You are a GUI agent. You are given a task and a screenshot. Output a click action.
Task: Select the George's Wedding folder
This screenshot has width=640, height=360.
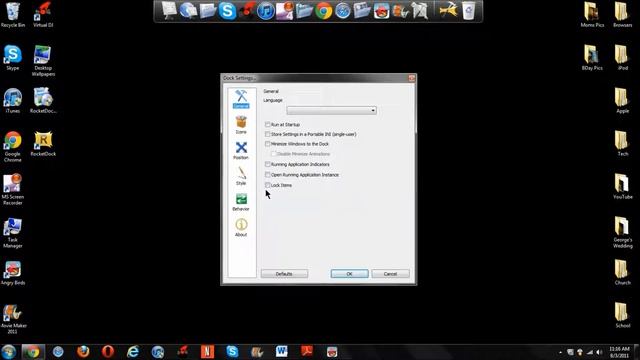tap(622, 232)
